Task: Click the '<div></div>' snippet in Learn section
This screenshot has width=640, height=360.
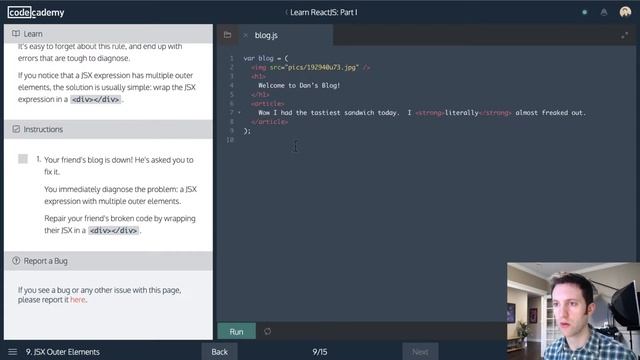Action: [x=96, y=99]
